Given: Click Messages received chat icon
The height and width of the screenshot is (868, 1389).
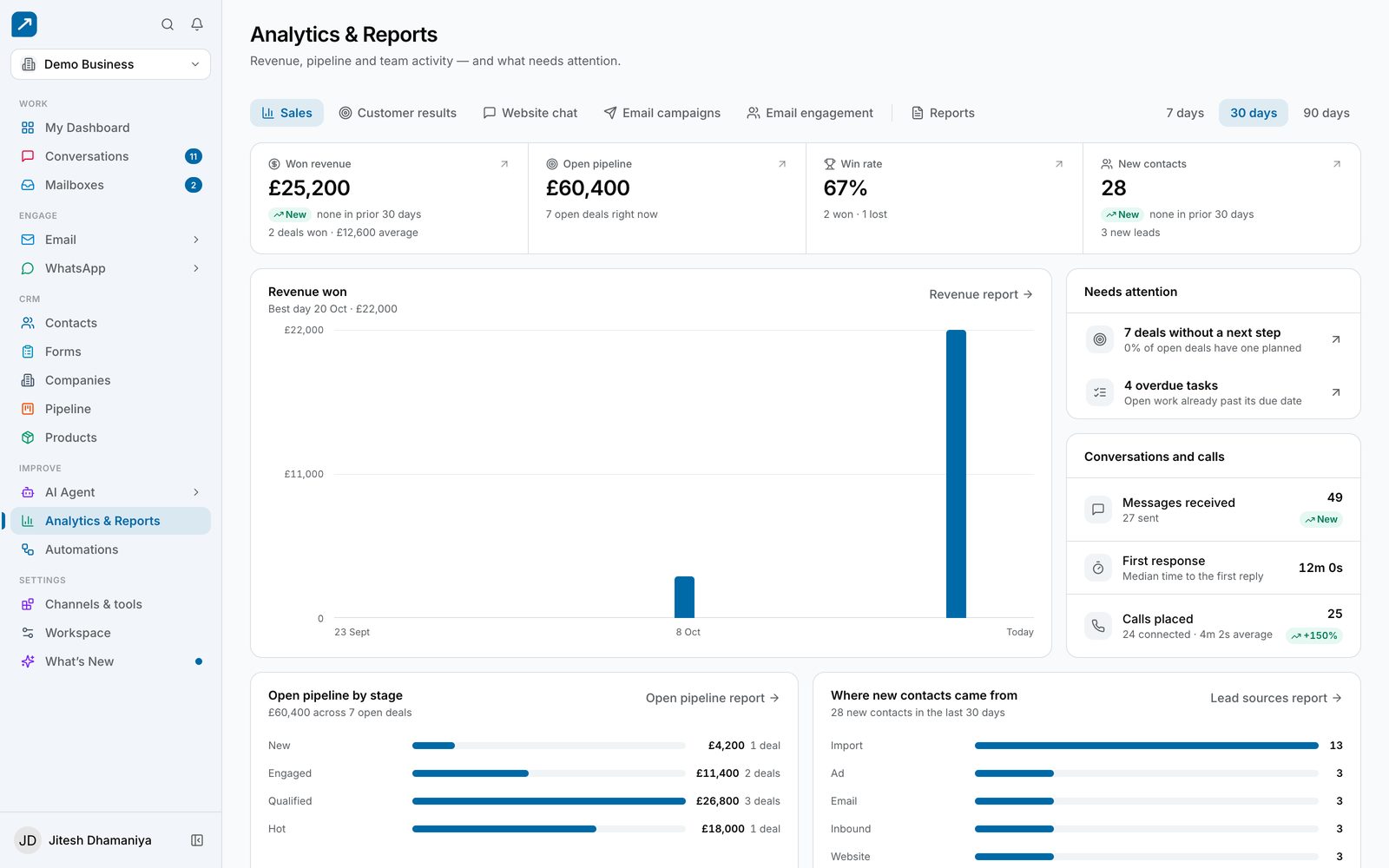Looking at the screenshot, I should [1098, 510].
